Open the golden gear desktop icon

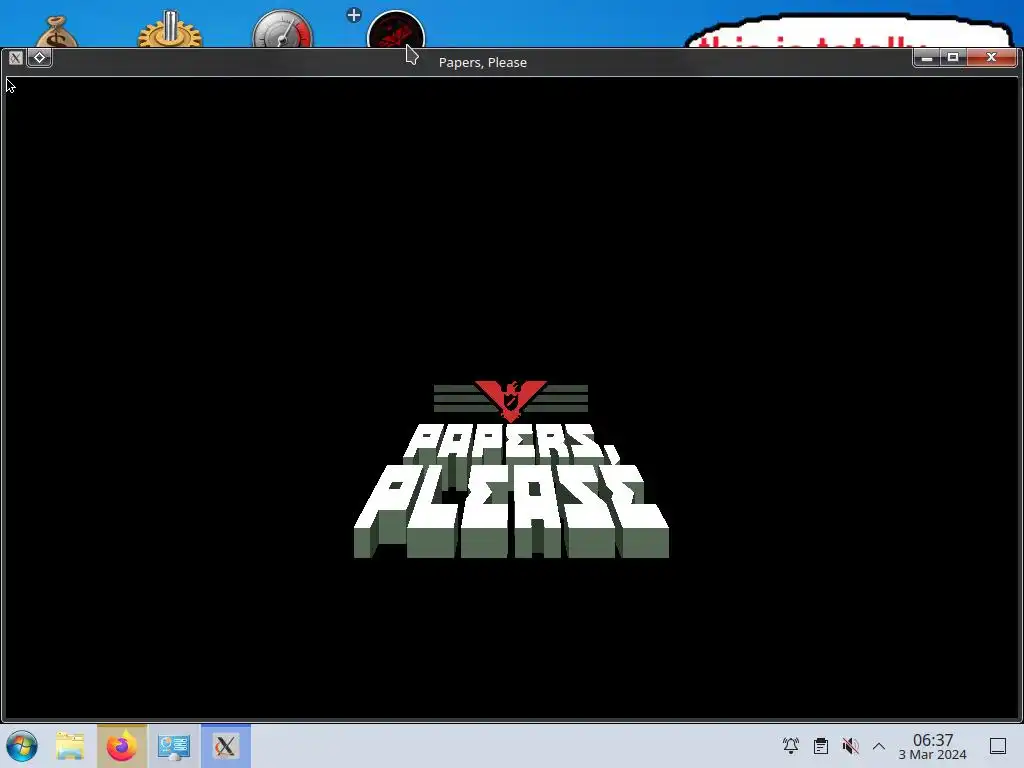(170, 29)
